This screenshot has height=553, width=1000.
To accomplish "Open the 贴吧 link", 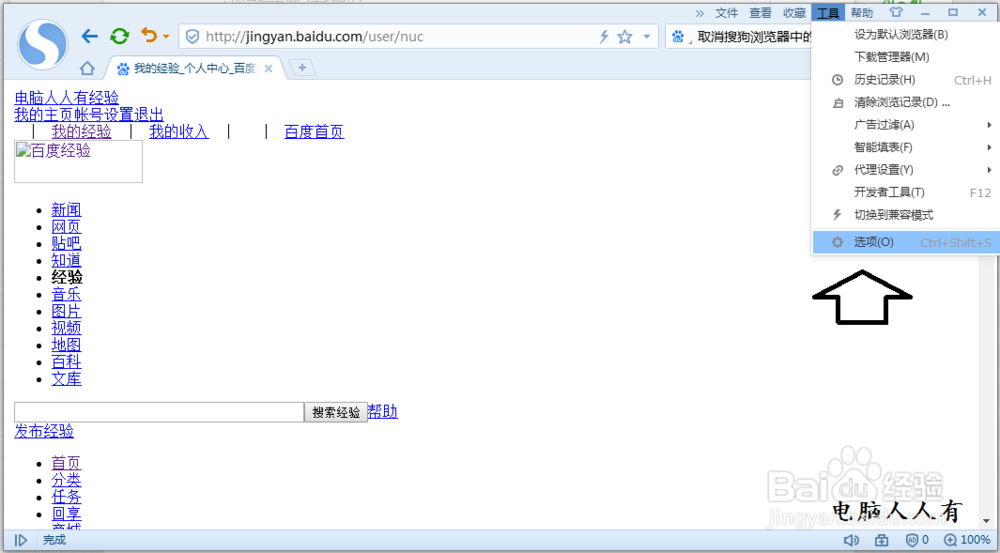I will pos(66,244).
